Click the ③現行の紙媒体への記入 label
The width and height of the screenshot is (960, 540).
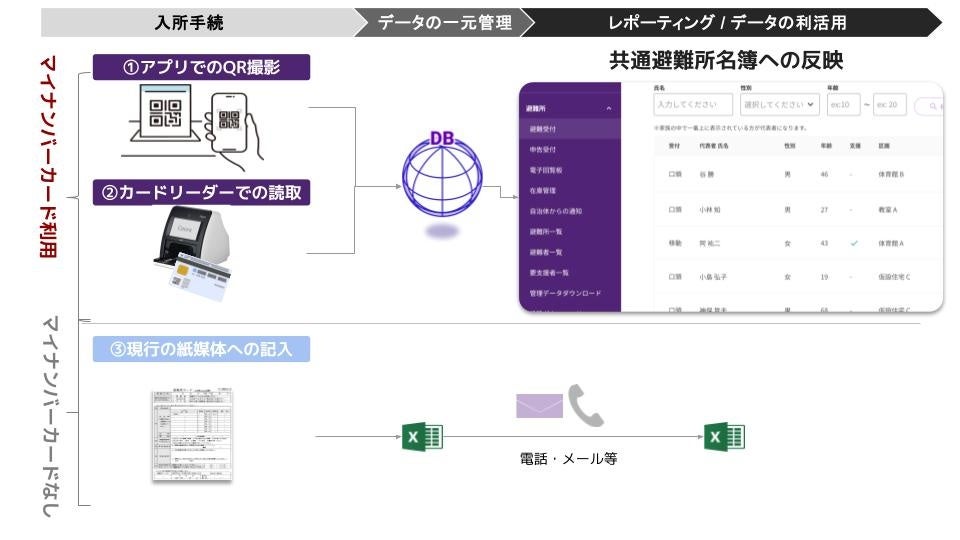(201, 349)
